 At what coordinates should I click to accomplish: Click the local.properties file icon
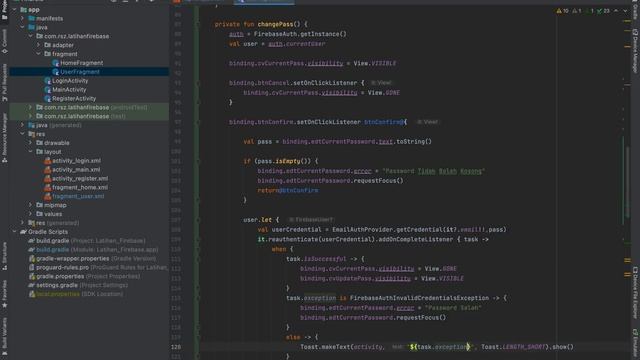pos(31,294)
